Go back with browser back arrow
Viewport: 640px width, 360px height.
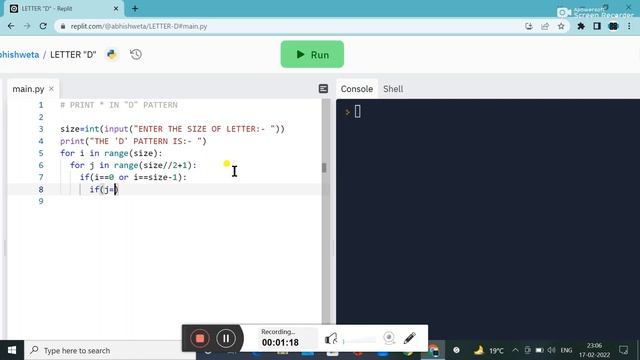coord(11,26)
